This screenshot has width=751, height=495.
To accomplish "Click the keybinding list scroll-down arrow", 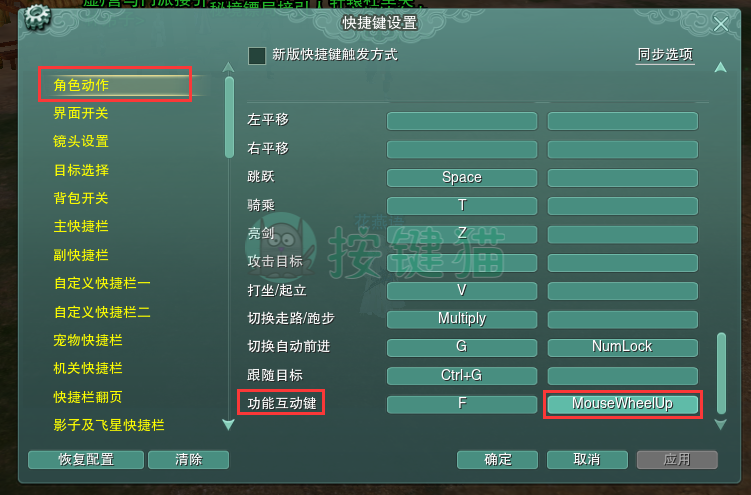I will click(720, 424).
